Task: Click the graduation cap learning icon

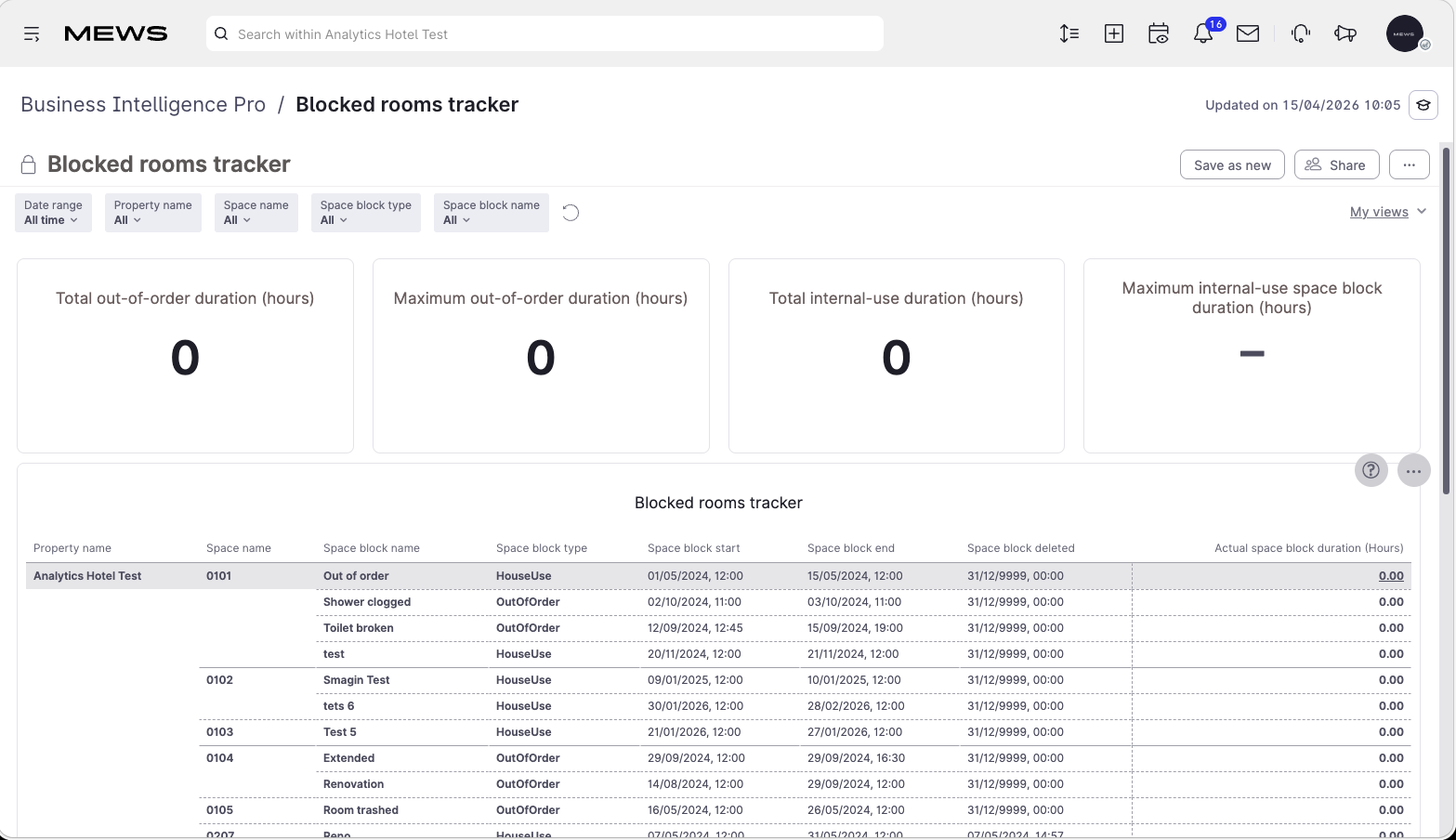Action: coord(1423,105)
